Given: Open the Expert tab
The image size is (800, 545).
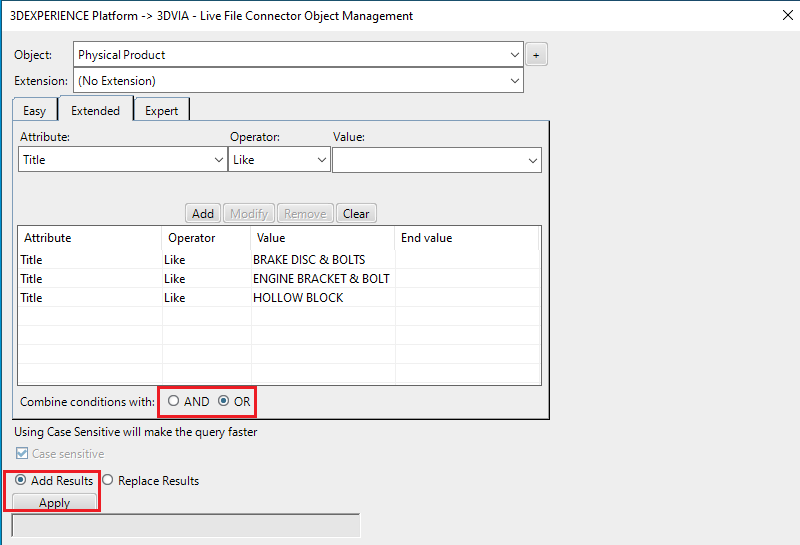Looking at the screenshot, I should click(x=161, y=111).
